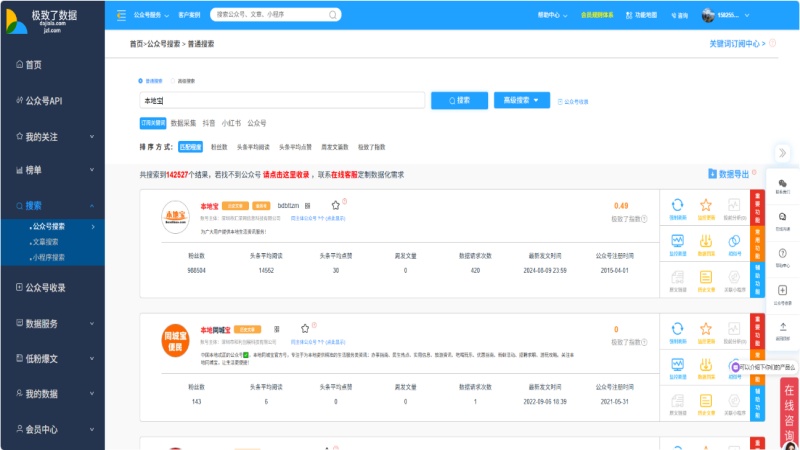Sort results by 头条平均阅读
The image size is (800, 450).
point(253,147)
